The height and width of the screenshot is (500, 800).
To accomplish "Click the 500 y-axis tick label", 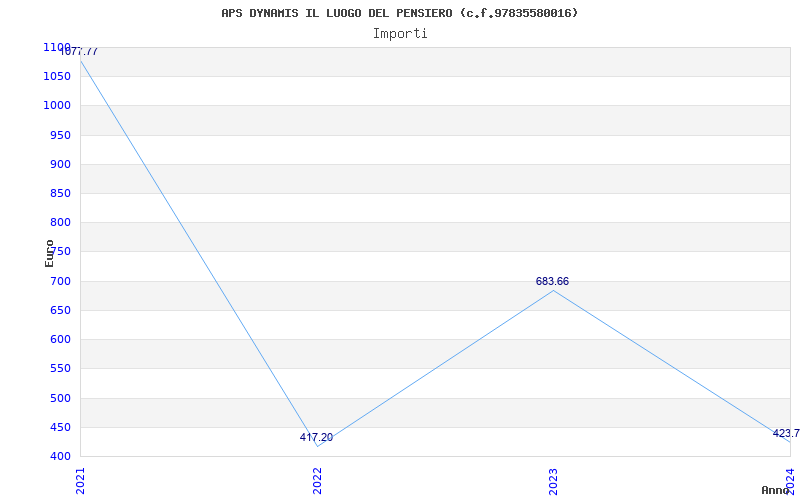I will coord(60,398).
